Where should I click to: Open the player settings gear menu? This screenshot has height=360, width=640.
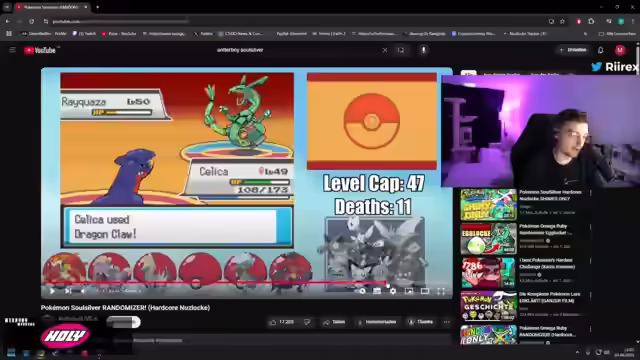(393, 291)
